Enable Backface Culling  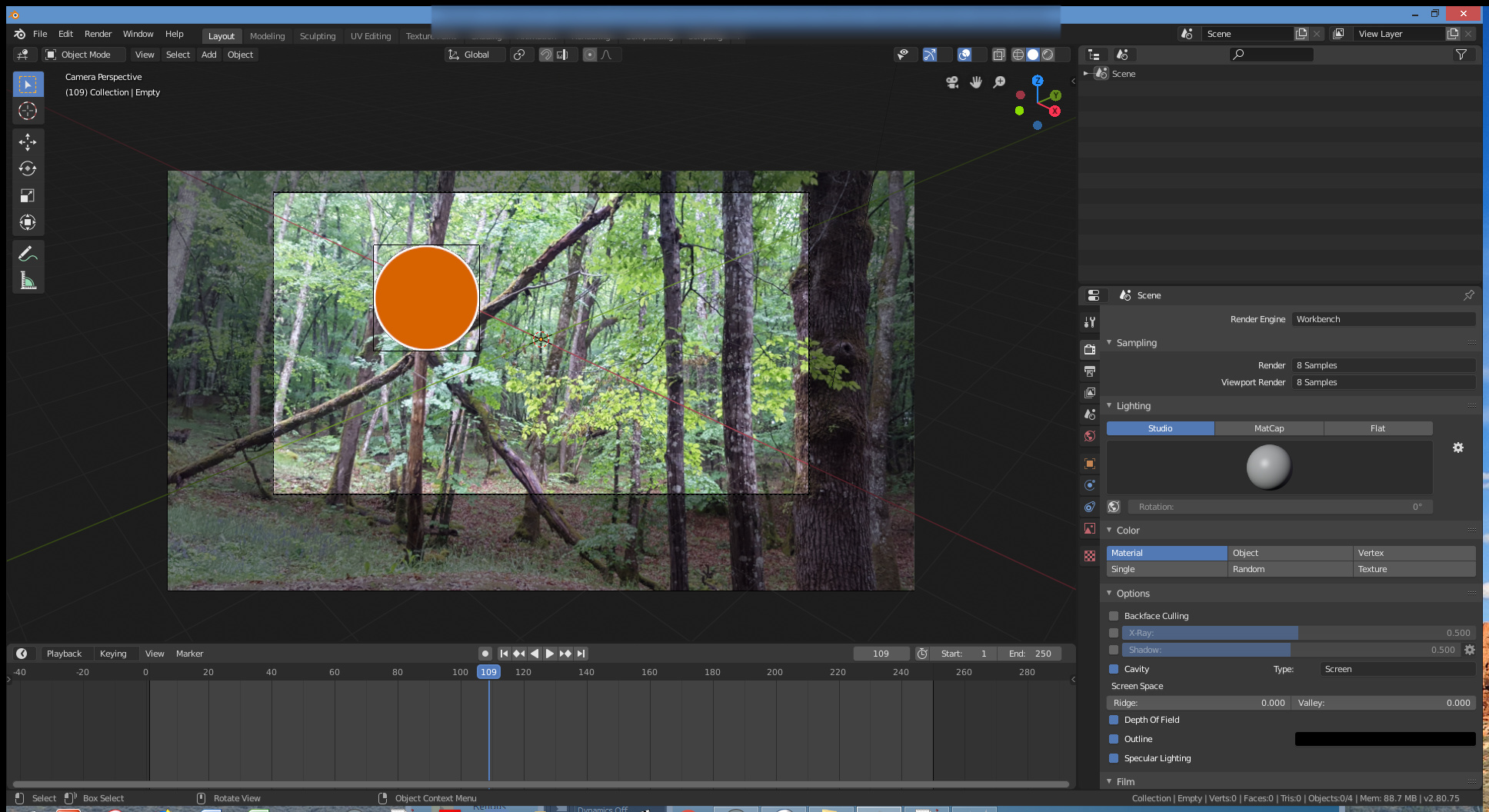(1113, 616)
